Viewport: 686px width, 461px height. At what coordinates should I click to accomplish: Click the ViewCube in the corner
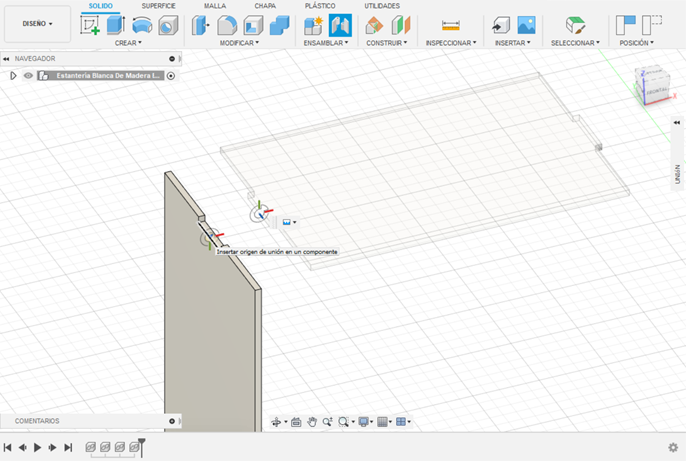[654, 86]
